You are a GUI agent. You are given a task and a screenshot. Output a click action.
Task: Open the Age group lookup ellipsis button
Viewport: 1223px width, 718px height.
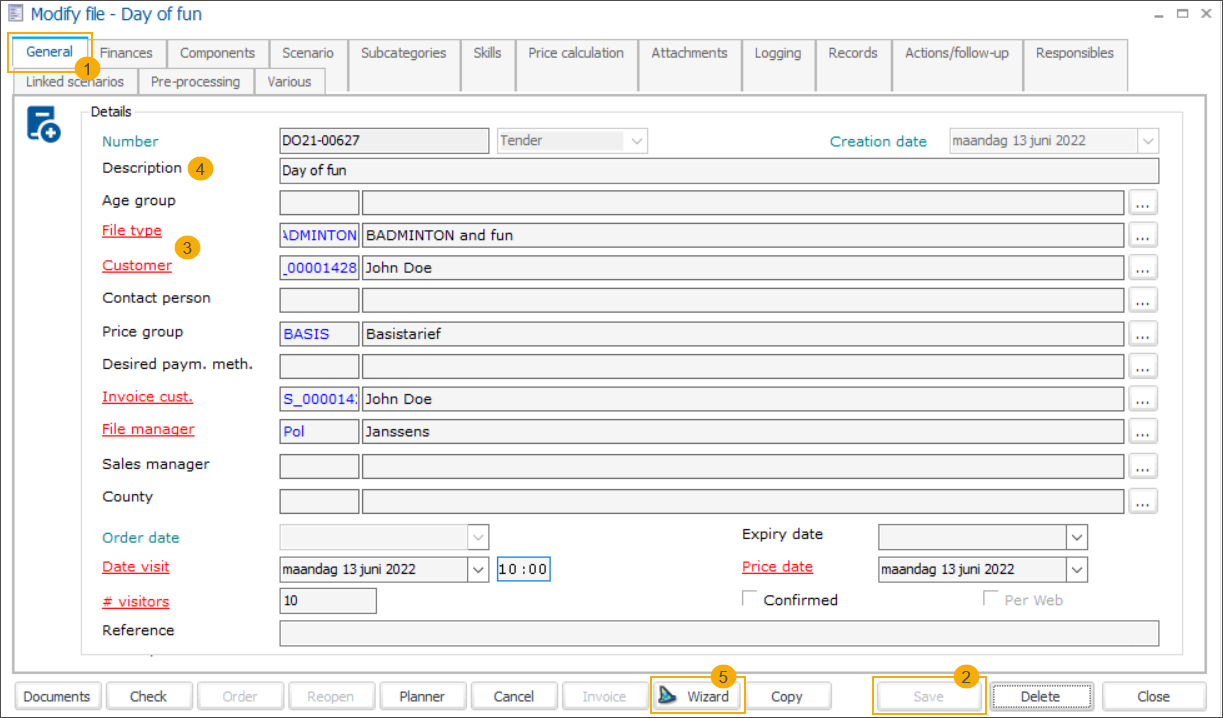coord(1144,203)
